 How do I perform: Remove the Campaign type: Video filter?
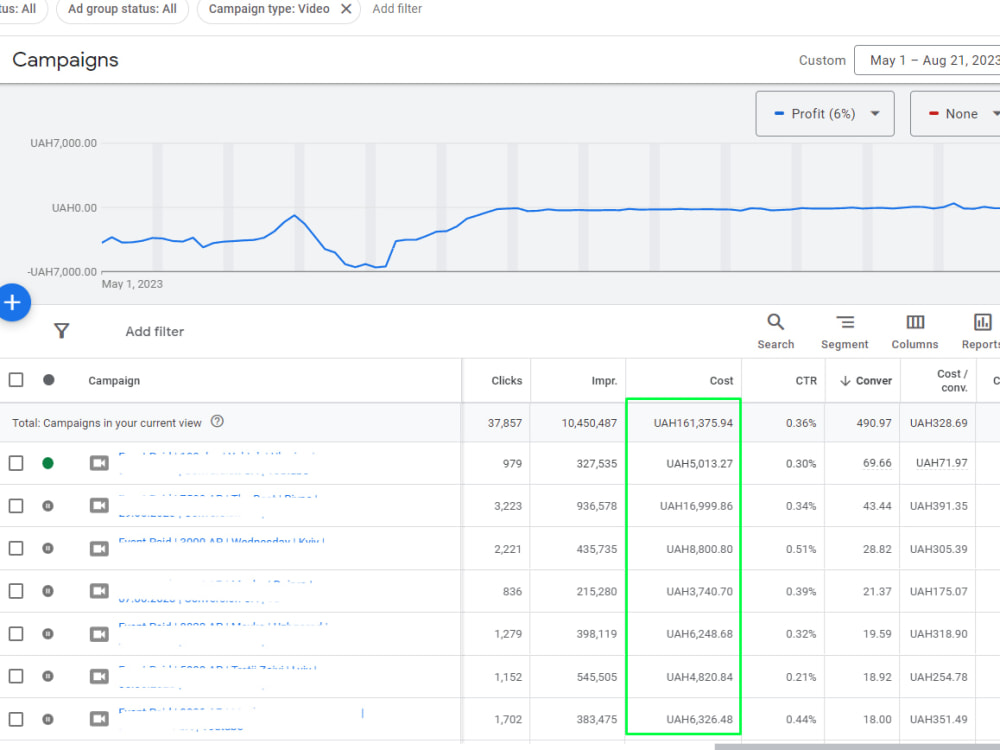[x=346, y=9]
